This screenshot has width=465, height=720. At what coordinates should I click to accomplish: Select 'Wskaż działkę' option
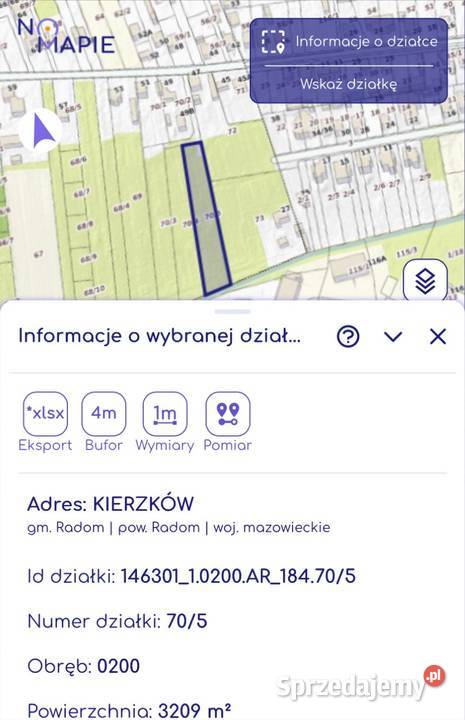pos(348,84)
